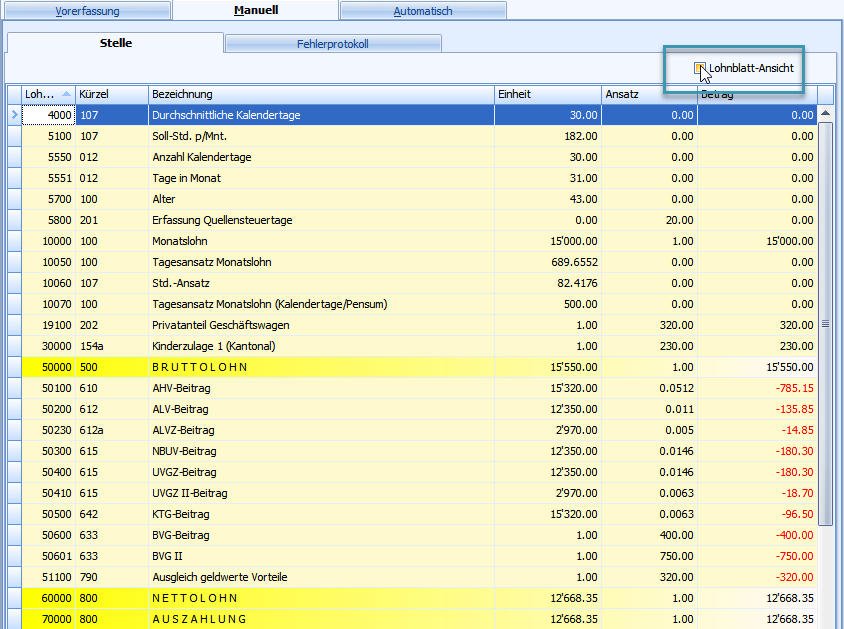844x629 pixels.
Task: Select the Privatanteil Geschäftswagen row
Action: point(320,325)
